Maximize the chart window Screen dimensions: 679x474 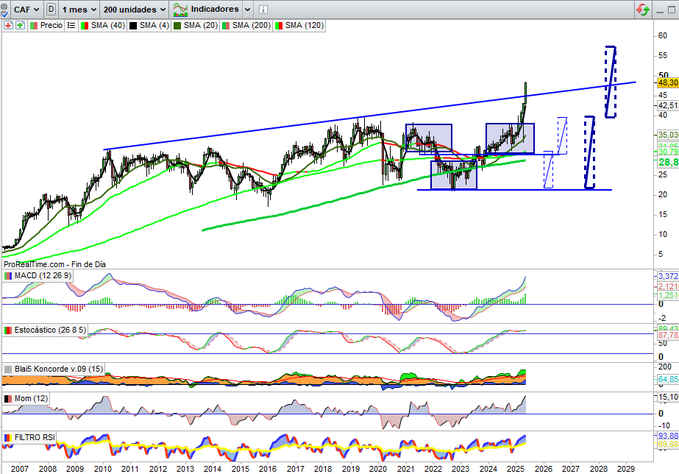673,10
